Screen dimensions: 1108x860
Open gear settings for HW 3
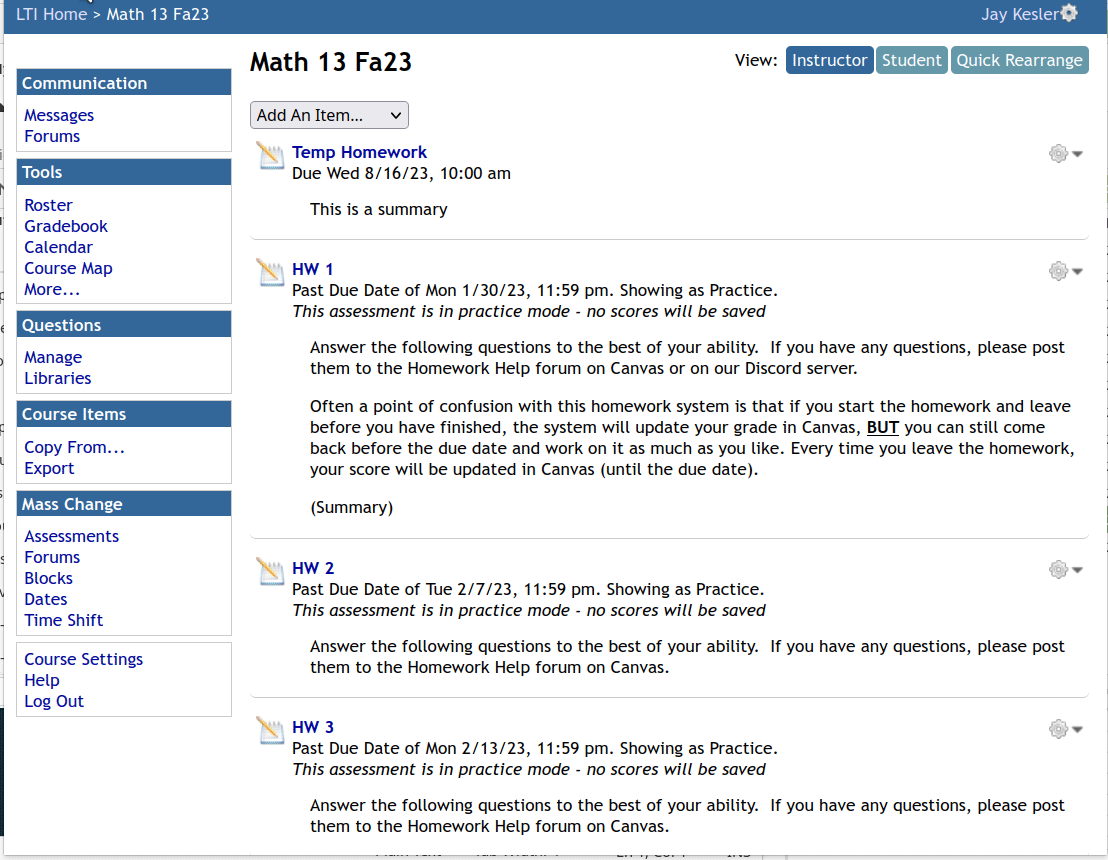[x=1058, y=729]
